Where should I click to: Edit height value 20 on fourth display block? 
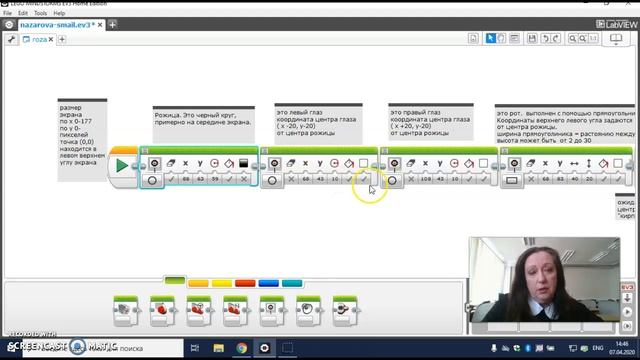[589, 179]
